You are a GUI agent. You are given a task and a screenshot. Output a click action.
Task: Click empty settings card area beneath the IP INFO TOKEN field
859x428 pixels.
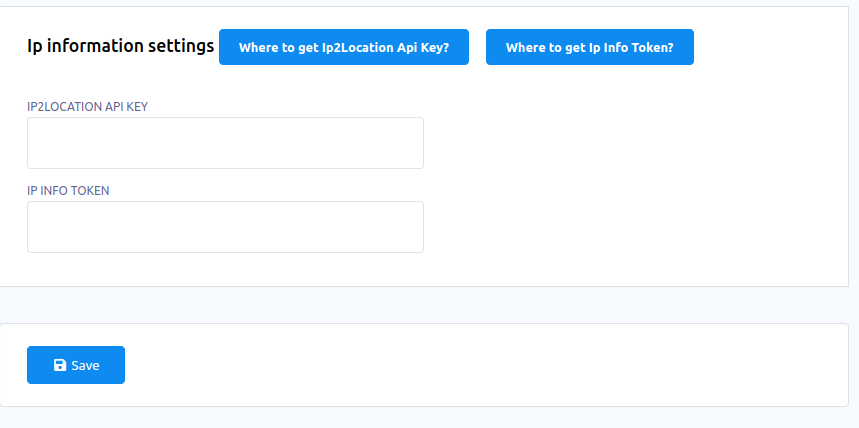225,270
